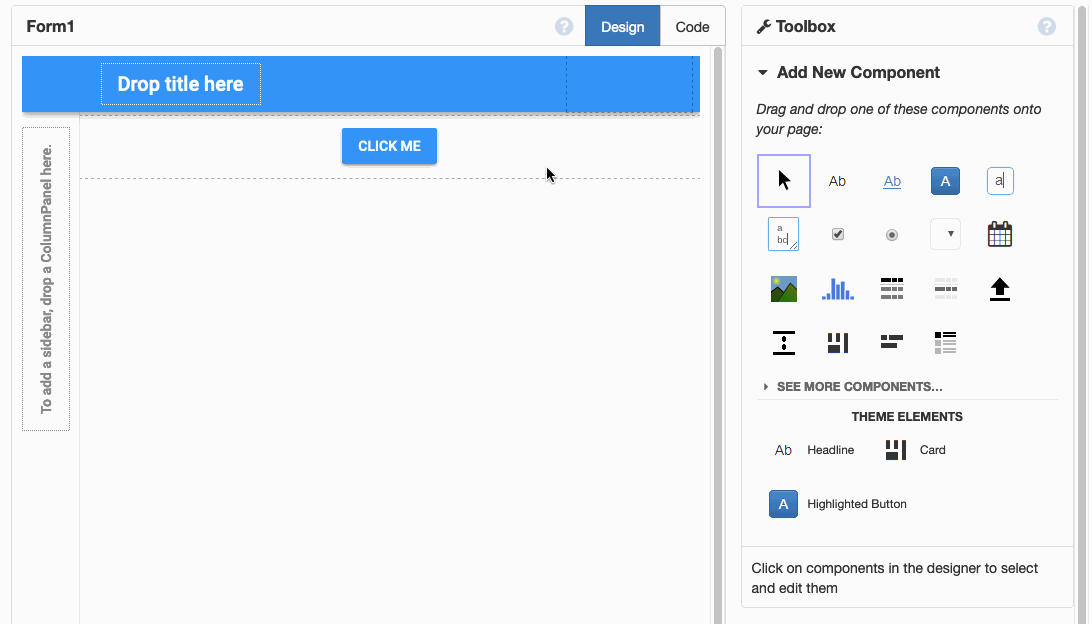Select the multi-line TextArea component icon

click(x=784, y=235)
